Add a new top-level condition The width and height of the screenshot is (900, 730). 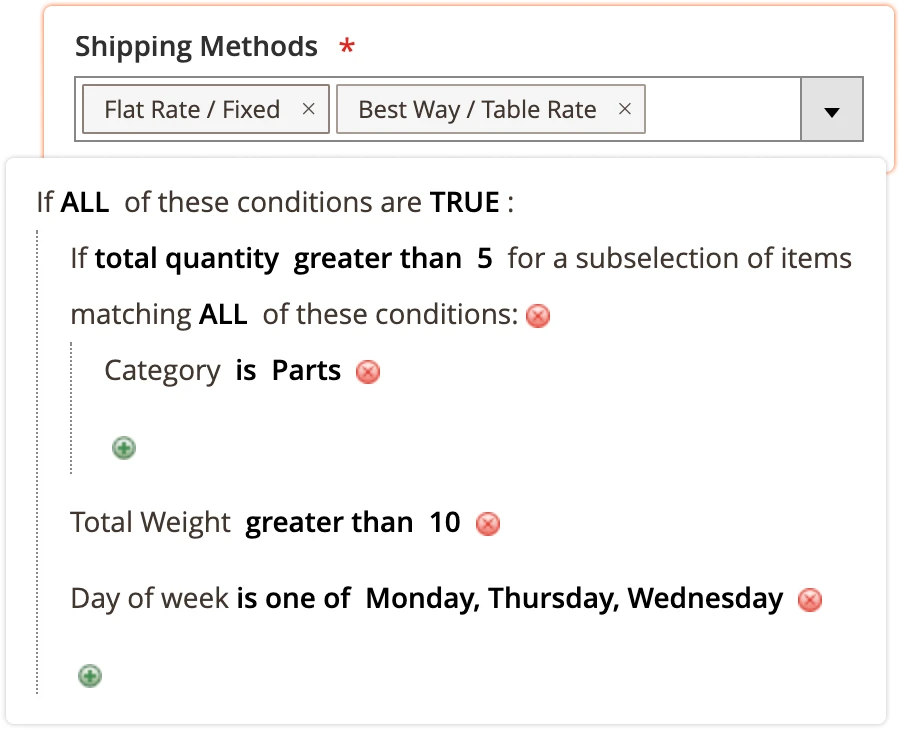(89, 676)
